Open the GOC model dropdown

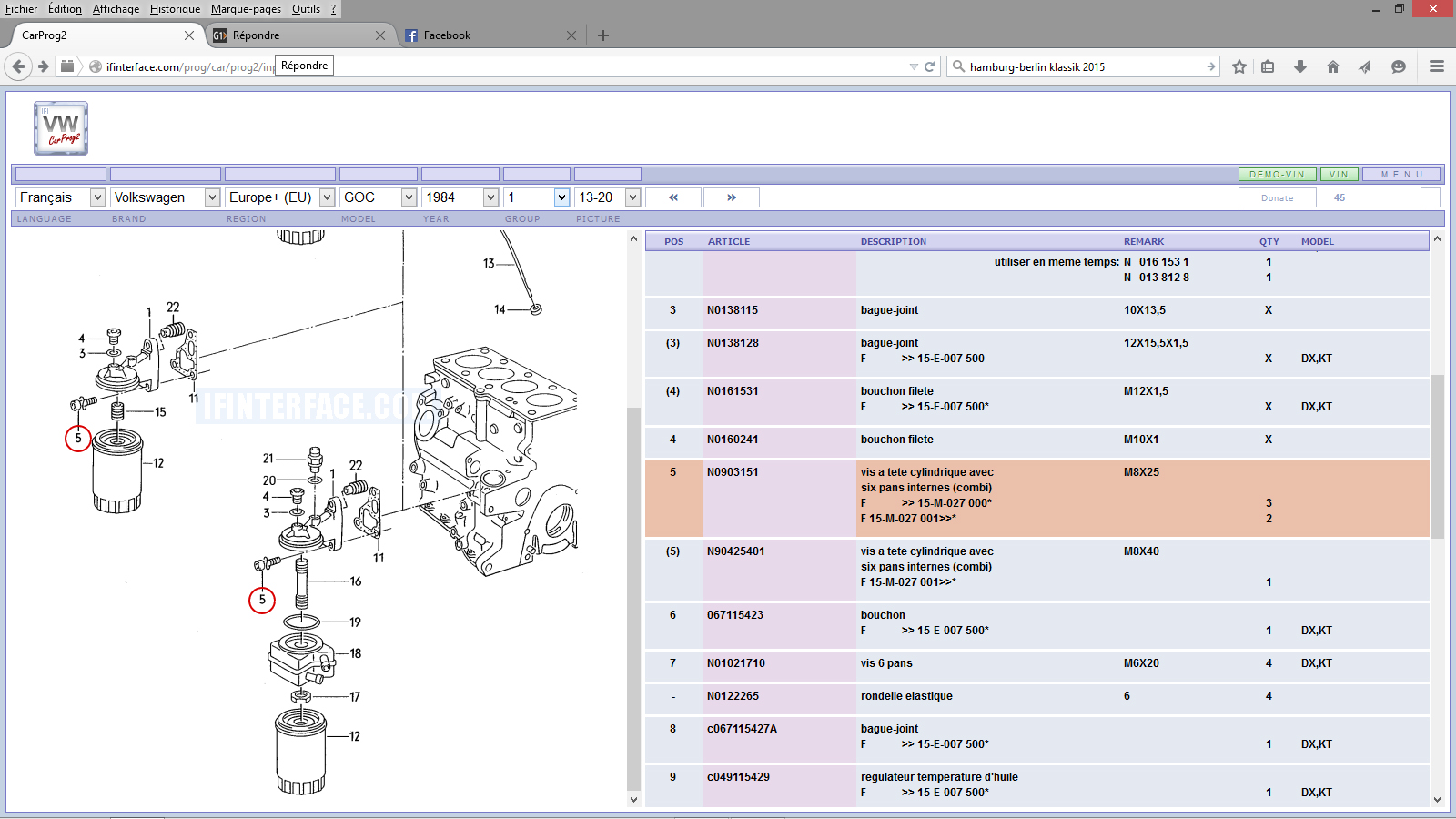[x=379, y=197]
